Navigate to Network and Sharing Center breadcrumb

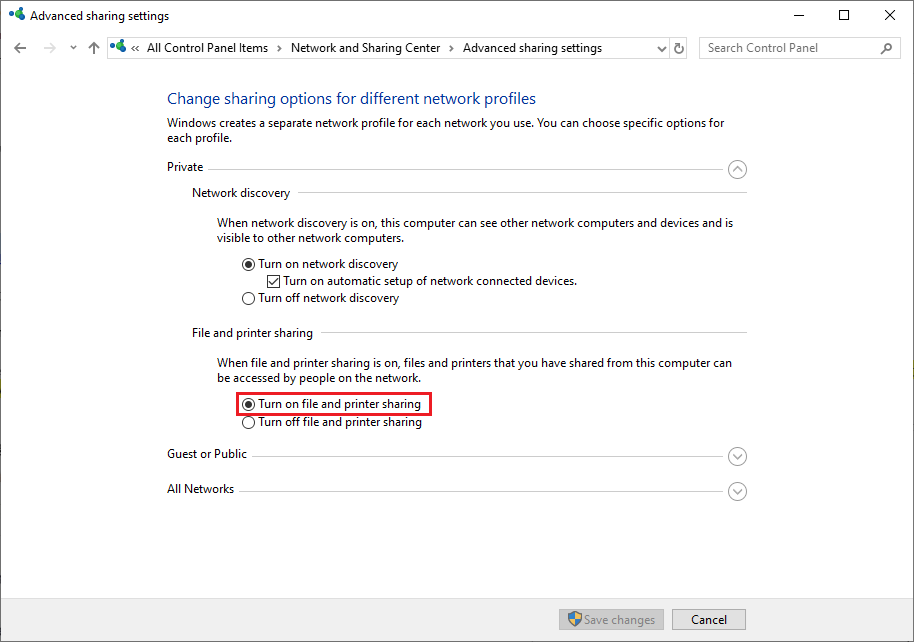click(x=365, y=48)
